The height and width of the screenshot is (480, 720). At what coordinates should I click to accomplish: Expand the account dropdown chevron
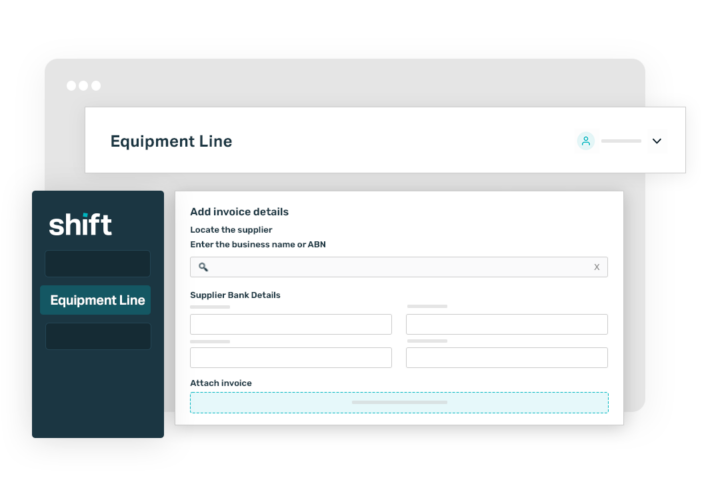click(657, 141)
